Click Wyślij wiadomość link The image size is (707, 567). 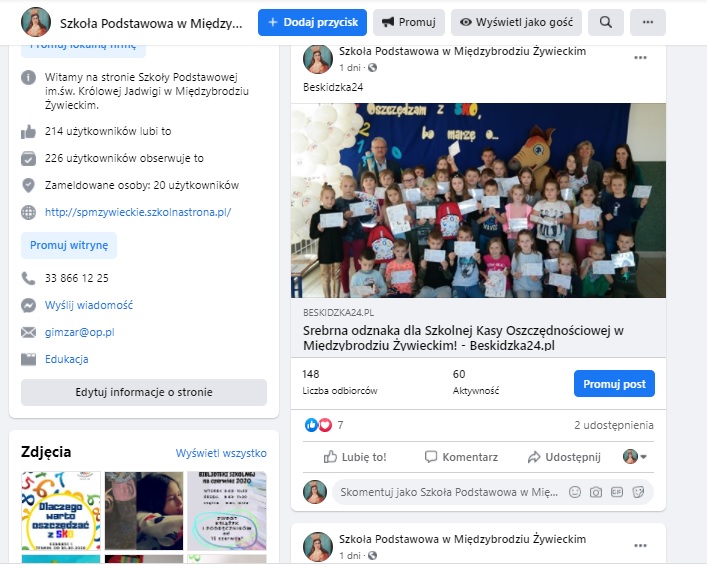coord(89,305)
